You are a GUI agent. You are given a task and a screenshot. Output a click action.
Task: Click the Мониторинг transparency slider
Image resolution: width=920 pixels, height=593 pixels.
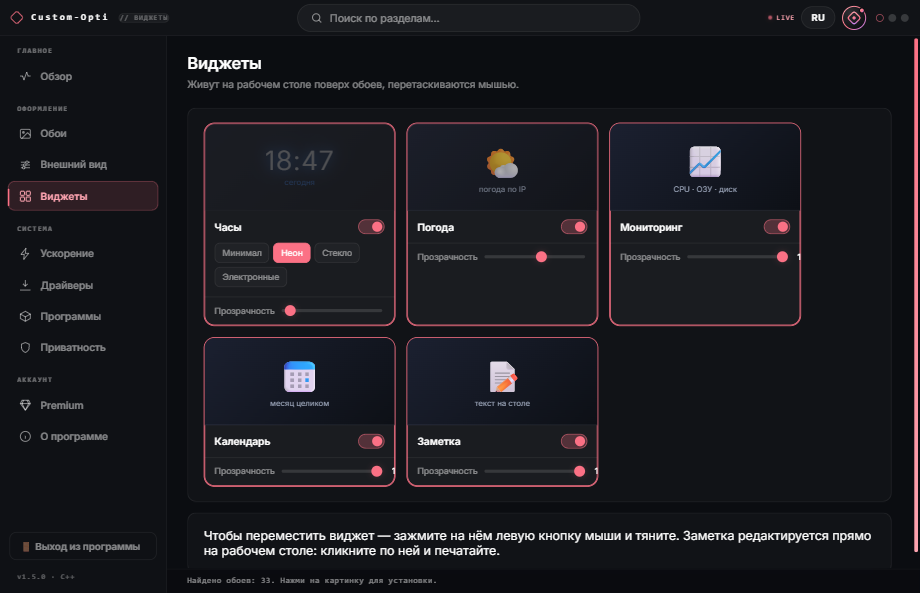point(738,257)
